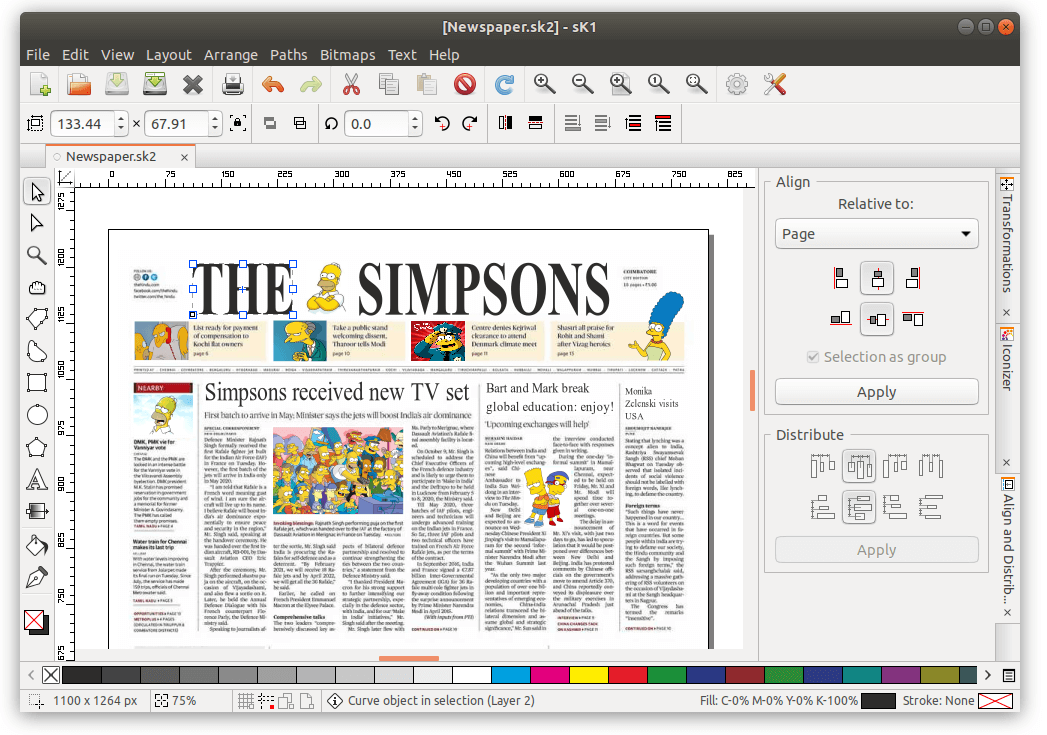Toggle align right edges button
Image resolution: width=1047 pixels, height=735 pixels.
tap(913, 278)
